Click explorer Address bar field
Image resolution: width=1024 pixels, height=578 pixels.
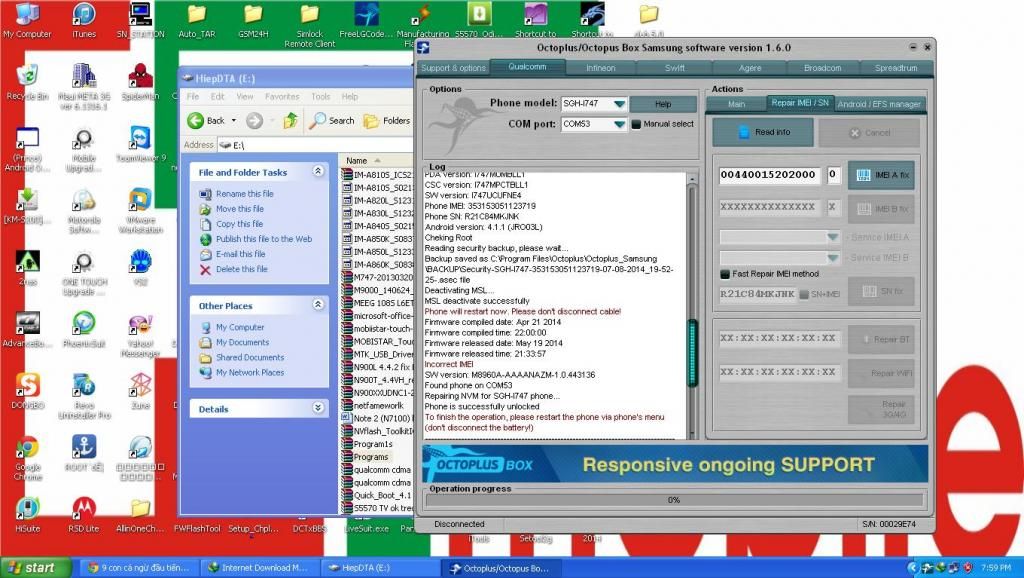[315, 145]
